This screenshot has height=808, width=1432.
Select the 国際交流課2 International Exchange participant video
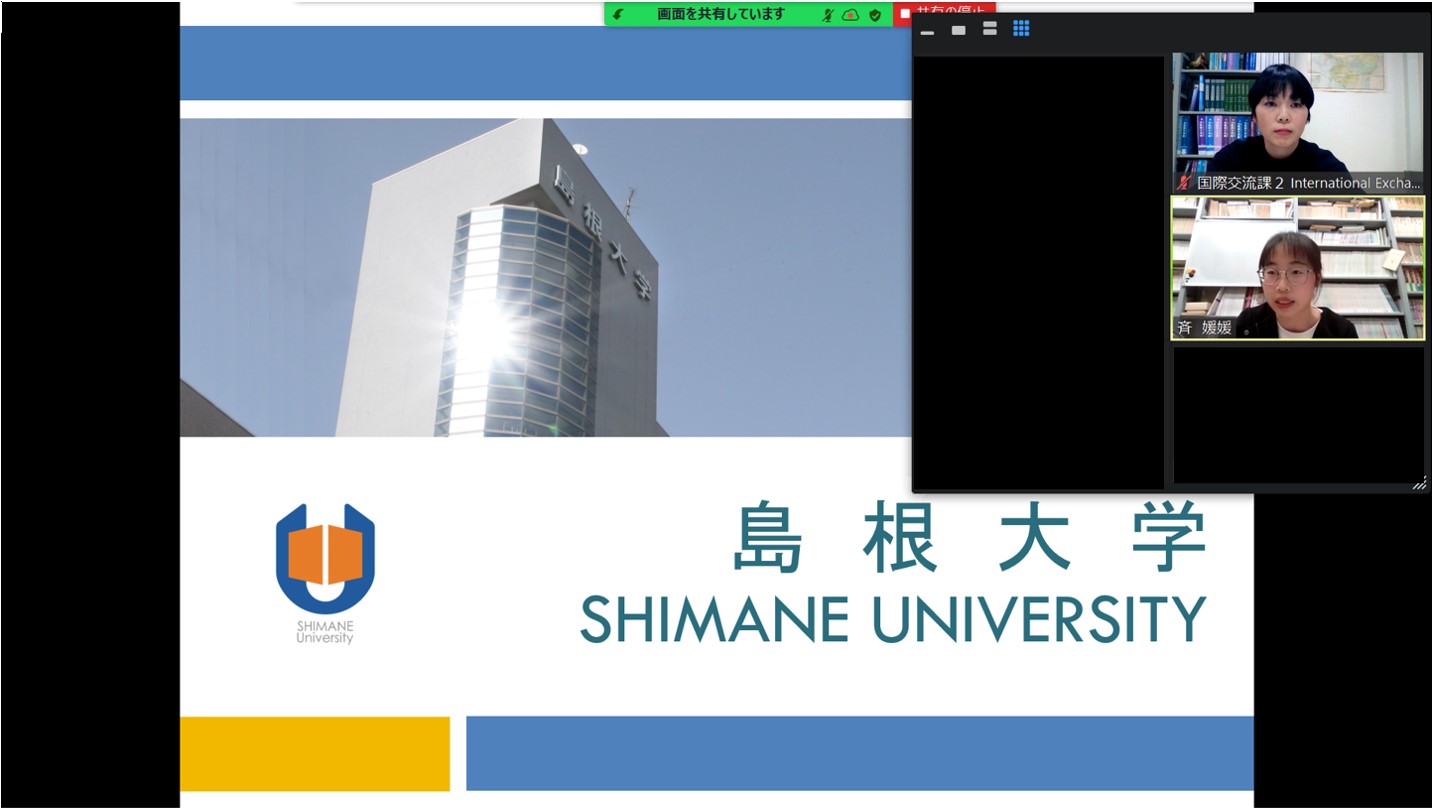pyautogui.click(x=1298, y=122)
